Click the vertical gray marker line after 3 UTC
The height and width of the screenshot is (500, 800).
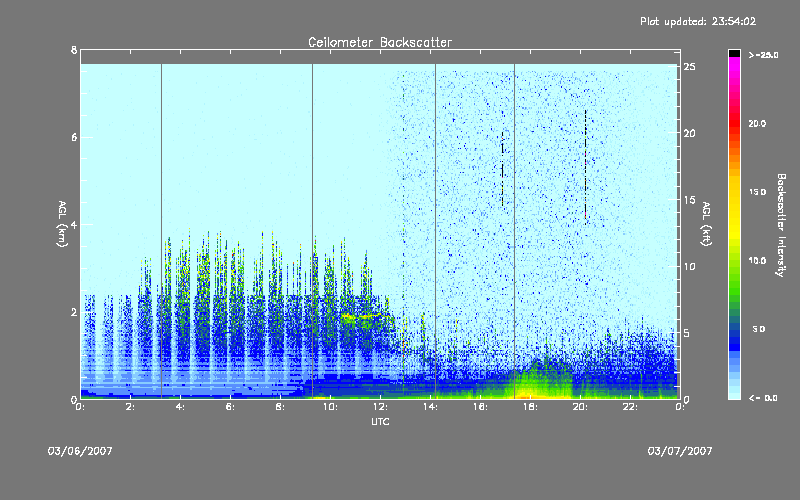(162, 231)
